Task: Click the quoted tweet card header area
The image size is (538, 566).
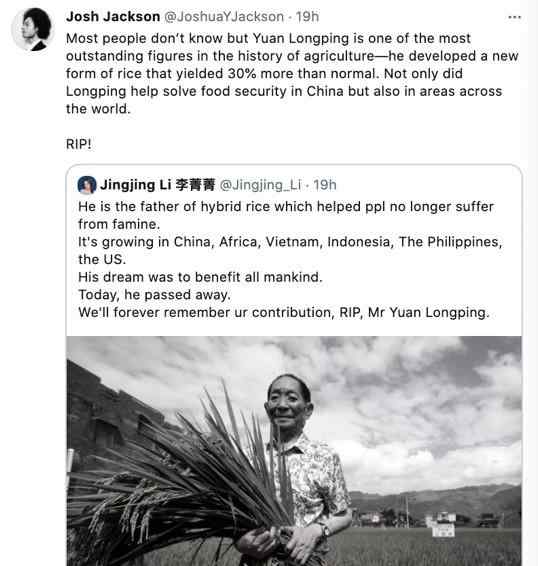Action: pos(207,185)
